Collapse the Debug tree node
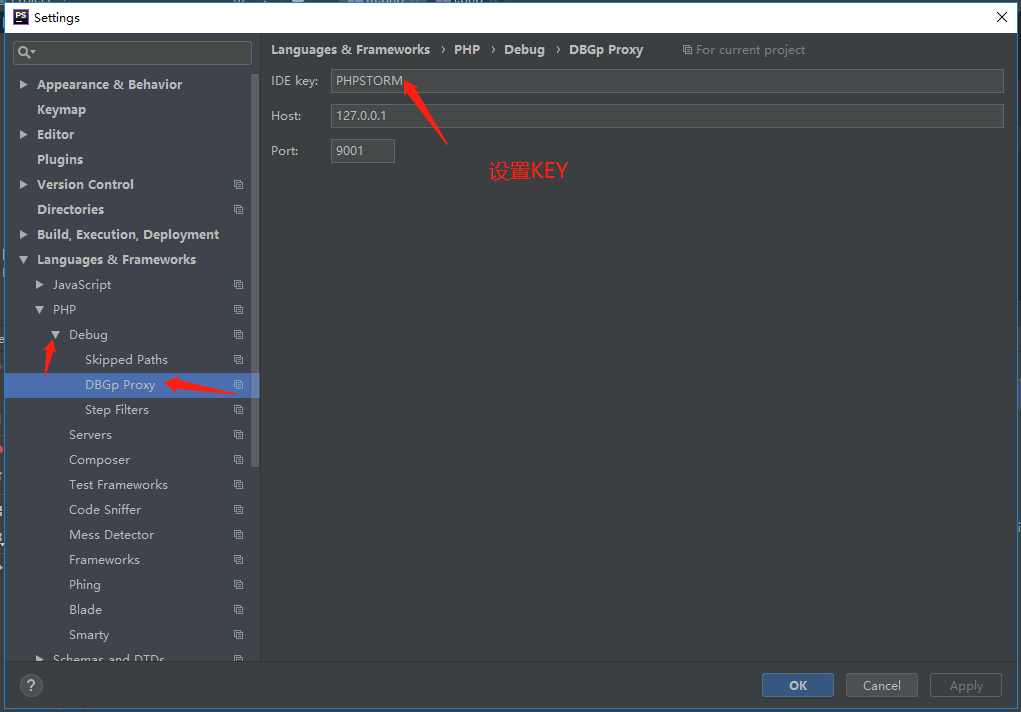1021x712 pixels. (x=56, y=335)
